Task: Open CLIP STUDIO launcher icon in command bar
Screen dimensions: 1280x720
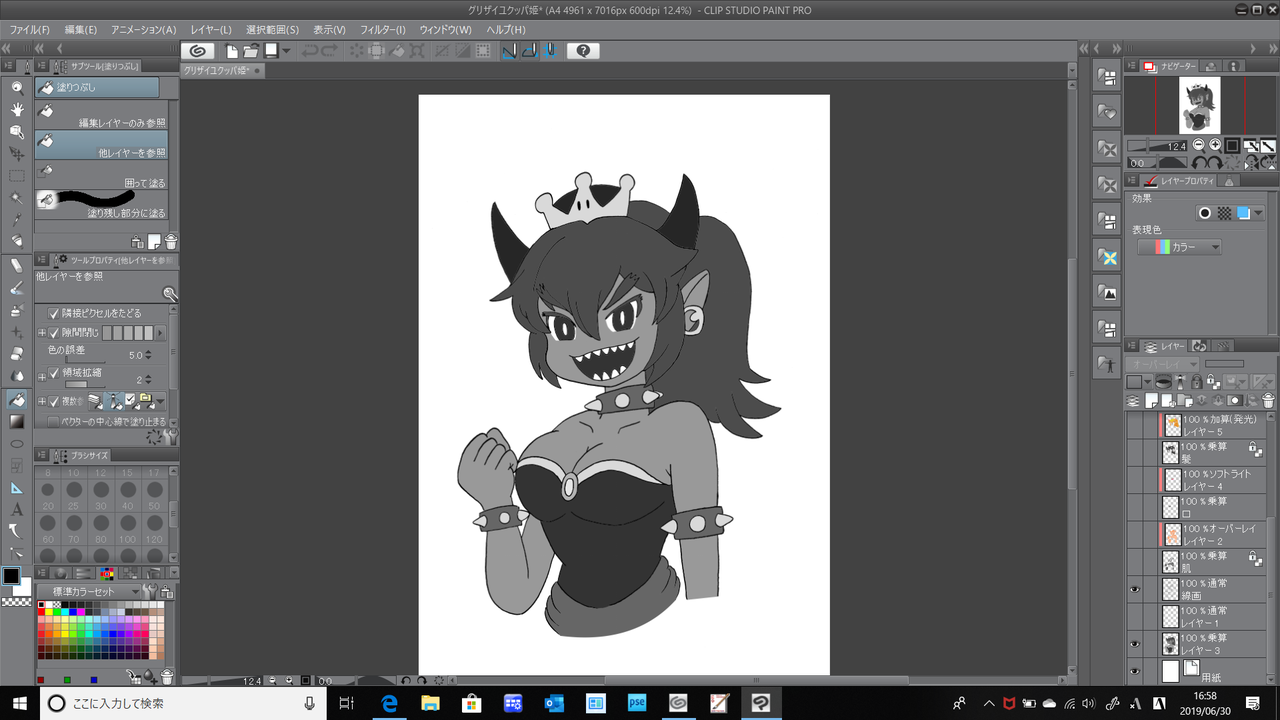Action: click(x=197, y=51)
